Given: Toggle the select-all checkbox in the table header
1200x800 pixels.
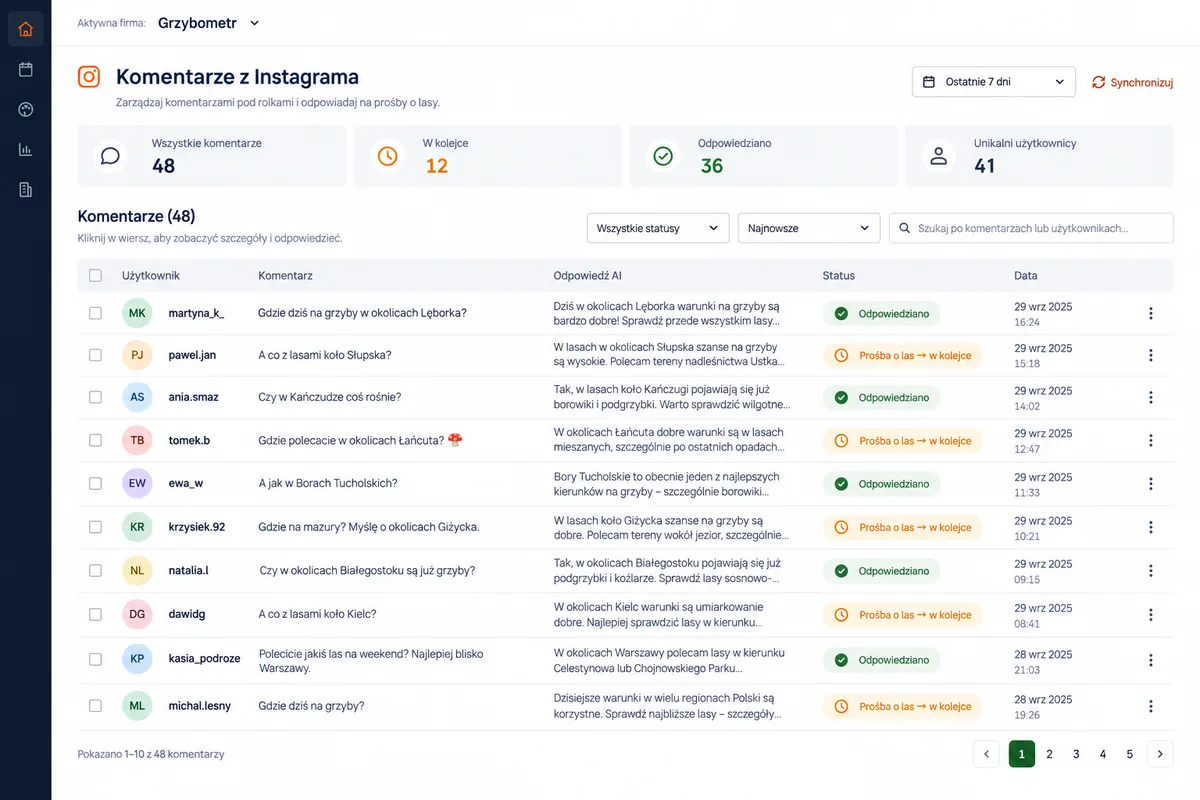Looking at the screenshot, I should (x=95, y=275).
